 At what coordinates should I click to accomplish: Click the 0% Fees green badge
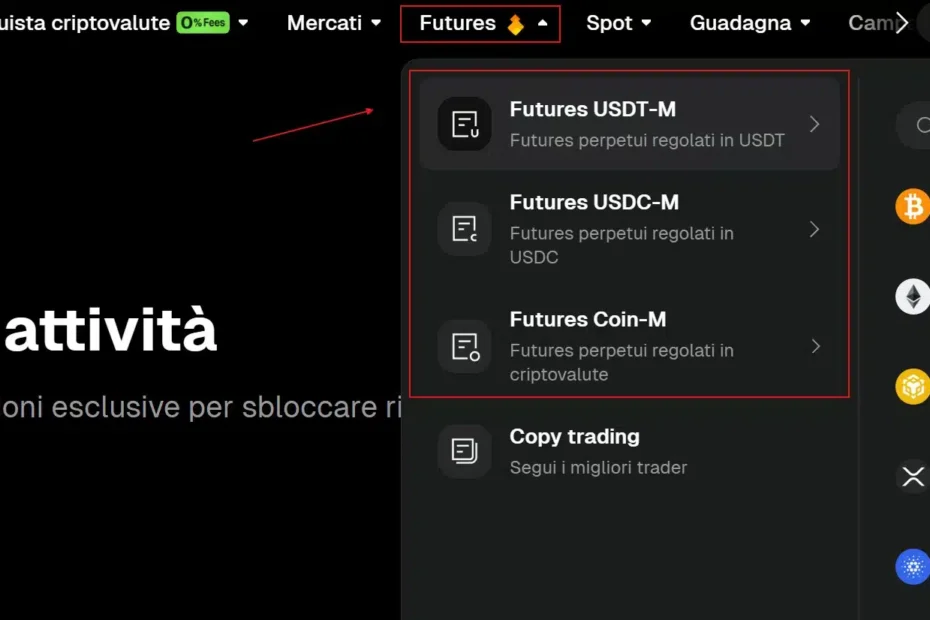coord(202,22)
